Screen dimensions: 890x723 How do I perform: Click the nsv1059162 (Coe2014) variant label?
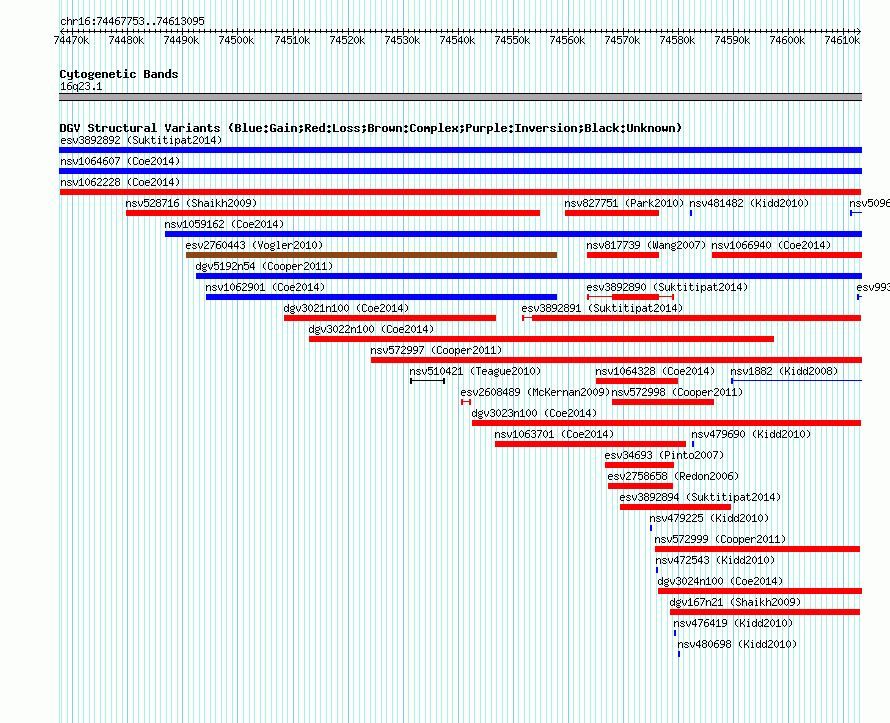[x=224, y=224]
